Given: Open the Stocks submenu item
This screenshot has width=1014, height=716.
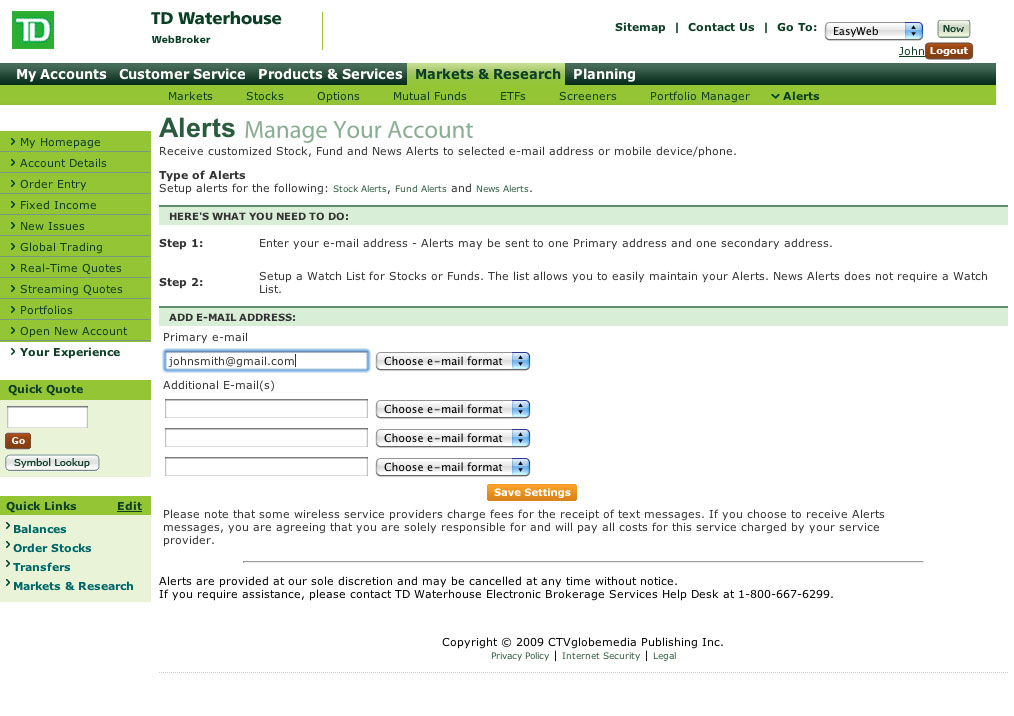Looking at the screenshot, I should (264, 96).
